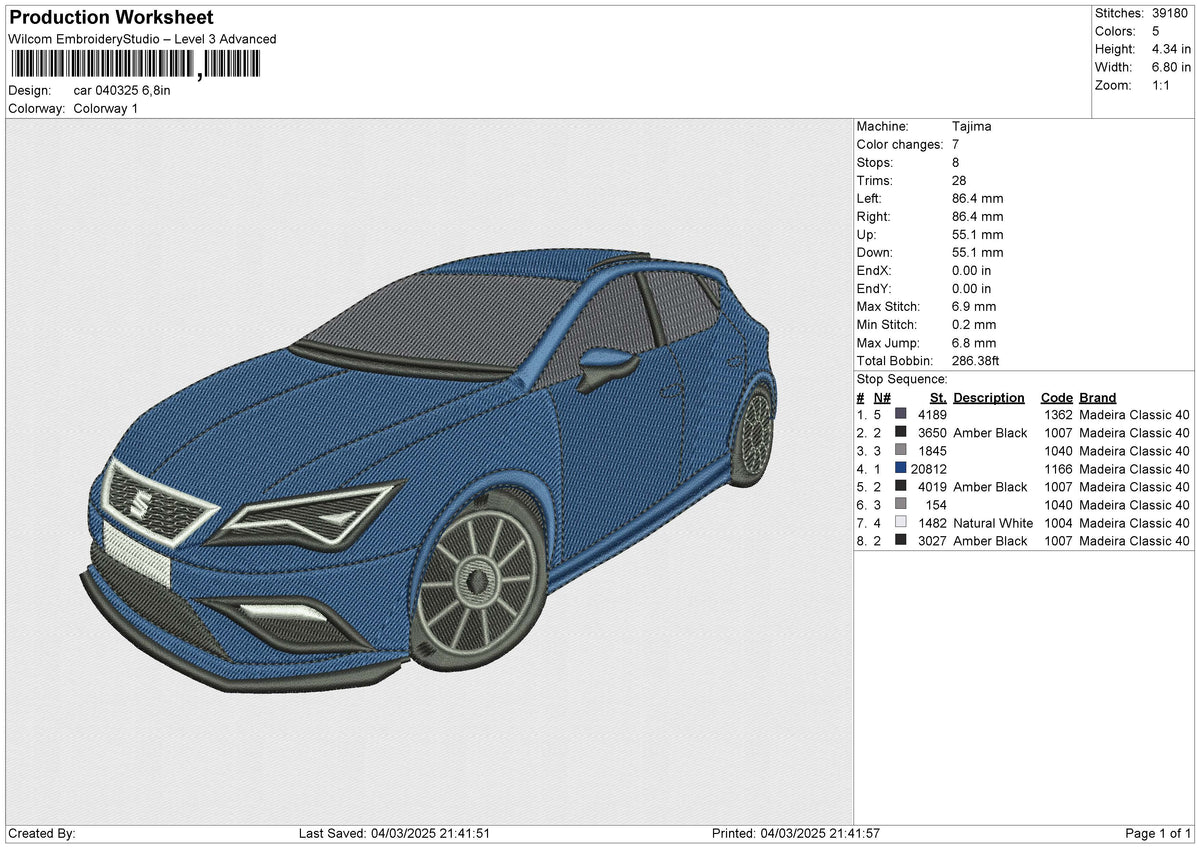Select the Left extent value 86.4 mm
The width and height of the screenshot is (1200, 848).
(978, 199)
